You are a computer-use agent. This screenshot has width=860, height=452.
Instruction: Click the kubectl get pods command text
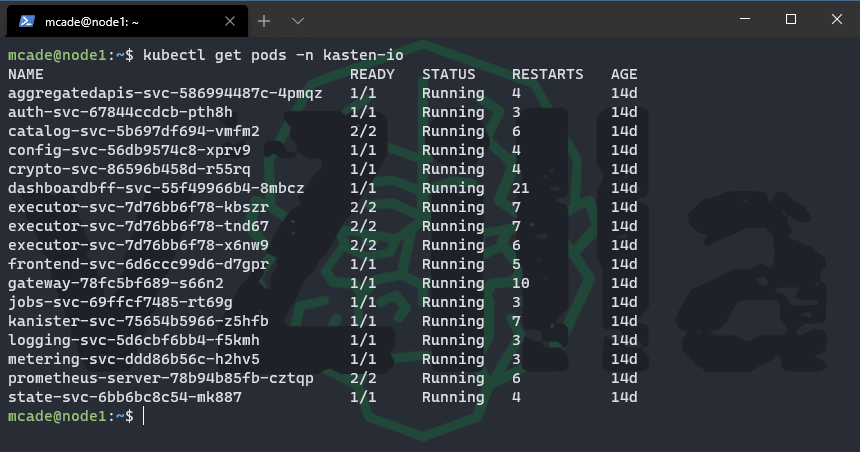[x=273, y=55]
